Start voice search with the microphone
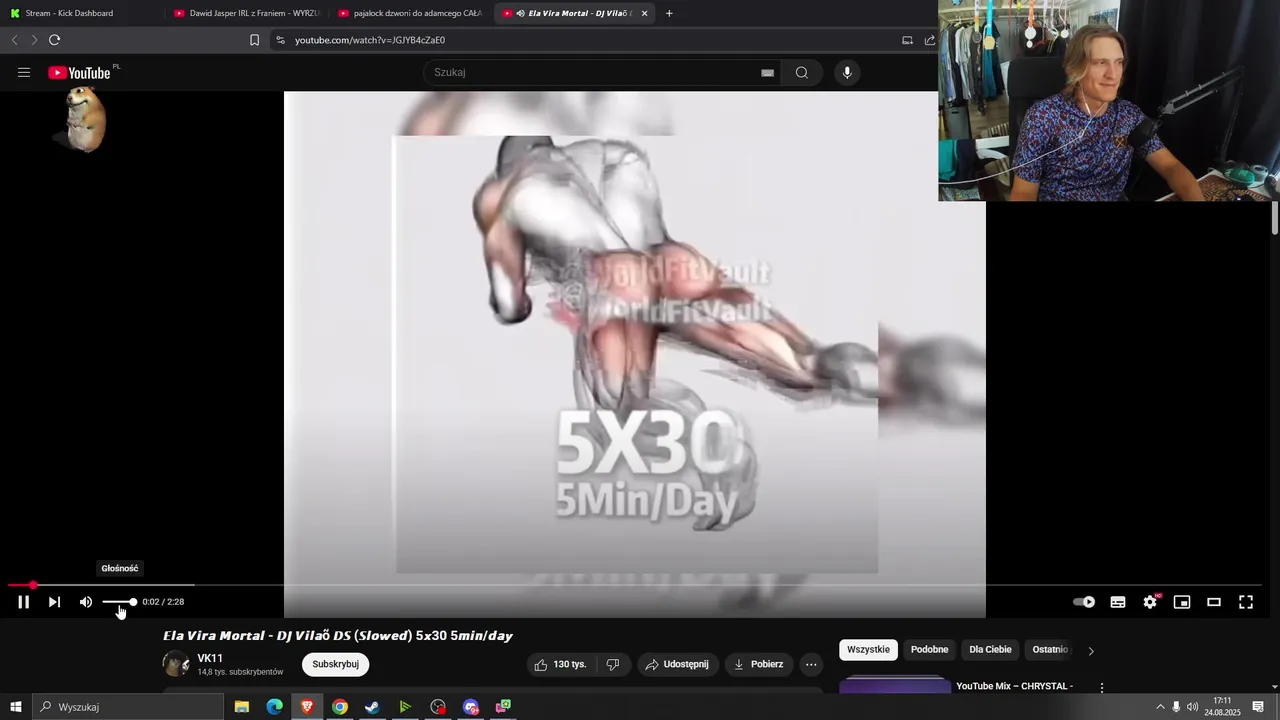1280x720 pixels. click(847, 72)
